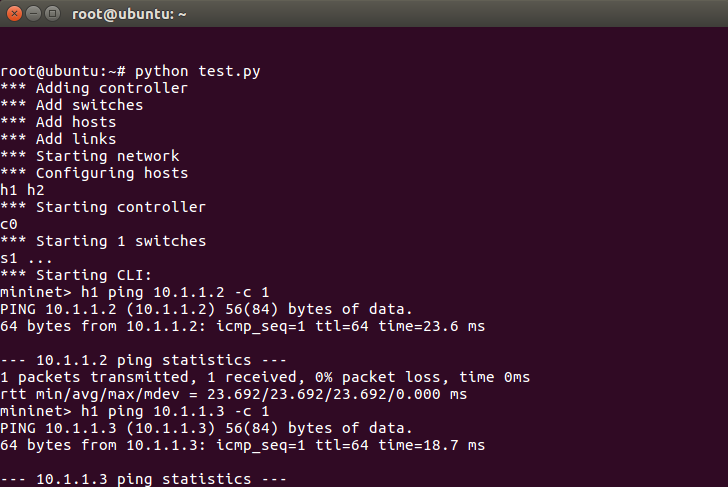
Task: Click the 'Add switches' output line
Action: tap(72, 105)
